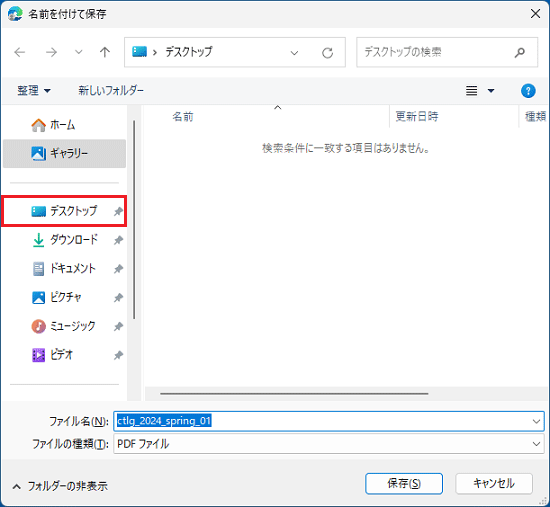
Task: Select ホーム in the navigation pane
Action: (64, 125)
